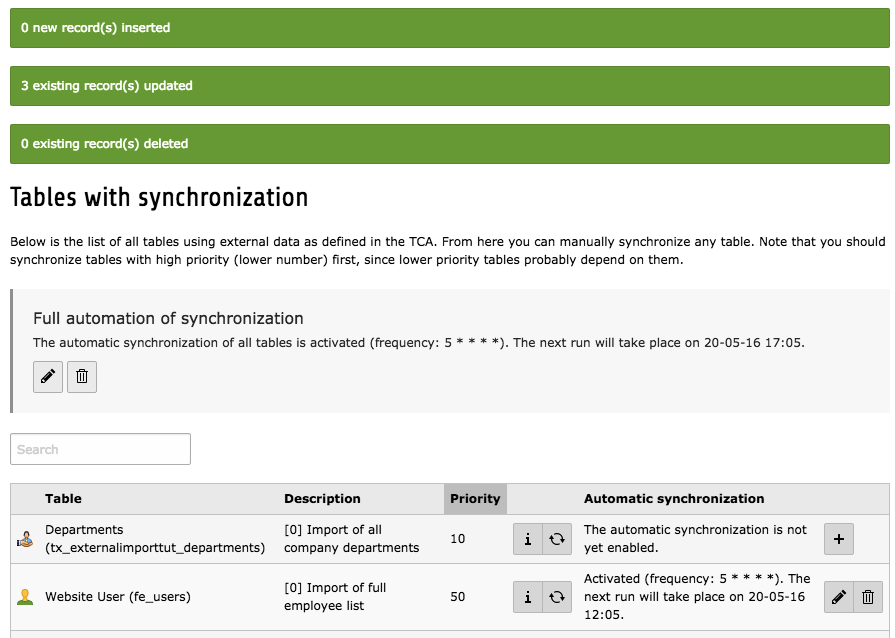Viewport: 895px width, 638px height.
Task: Open details for the Website User table
Action: pyautogui.click(x=528, y=597)
